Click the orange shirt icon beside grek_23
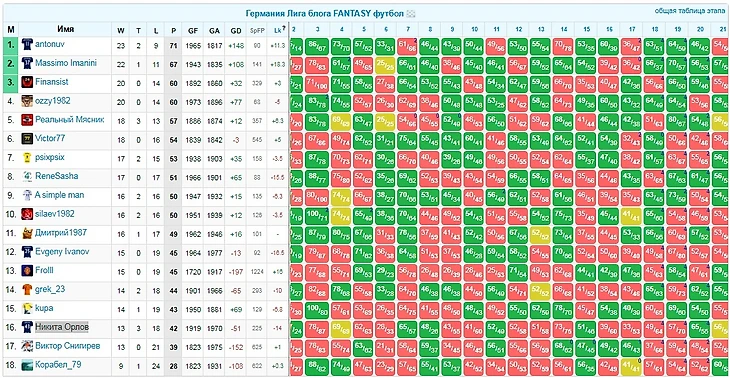 (x=27, y=290)
